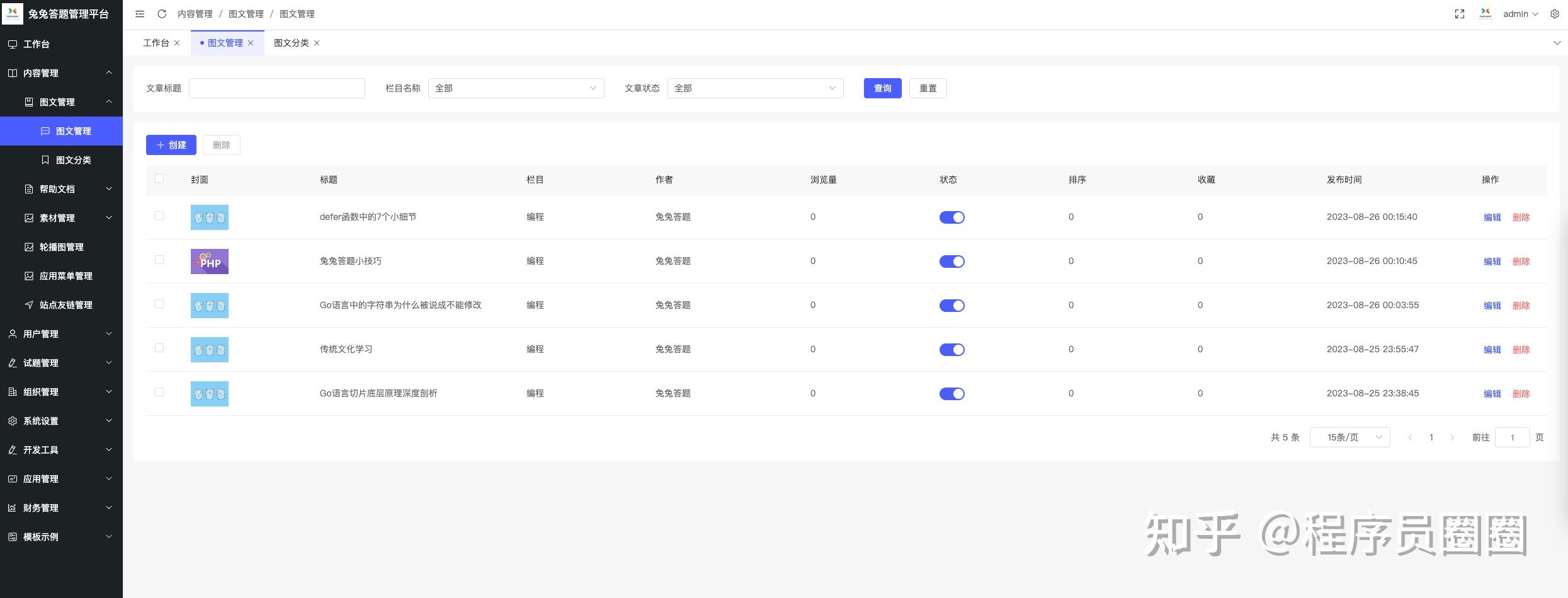Click the refresh page icon

162,14
